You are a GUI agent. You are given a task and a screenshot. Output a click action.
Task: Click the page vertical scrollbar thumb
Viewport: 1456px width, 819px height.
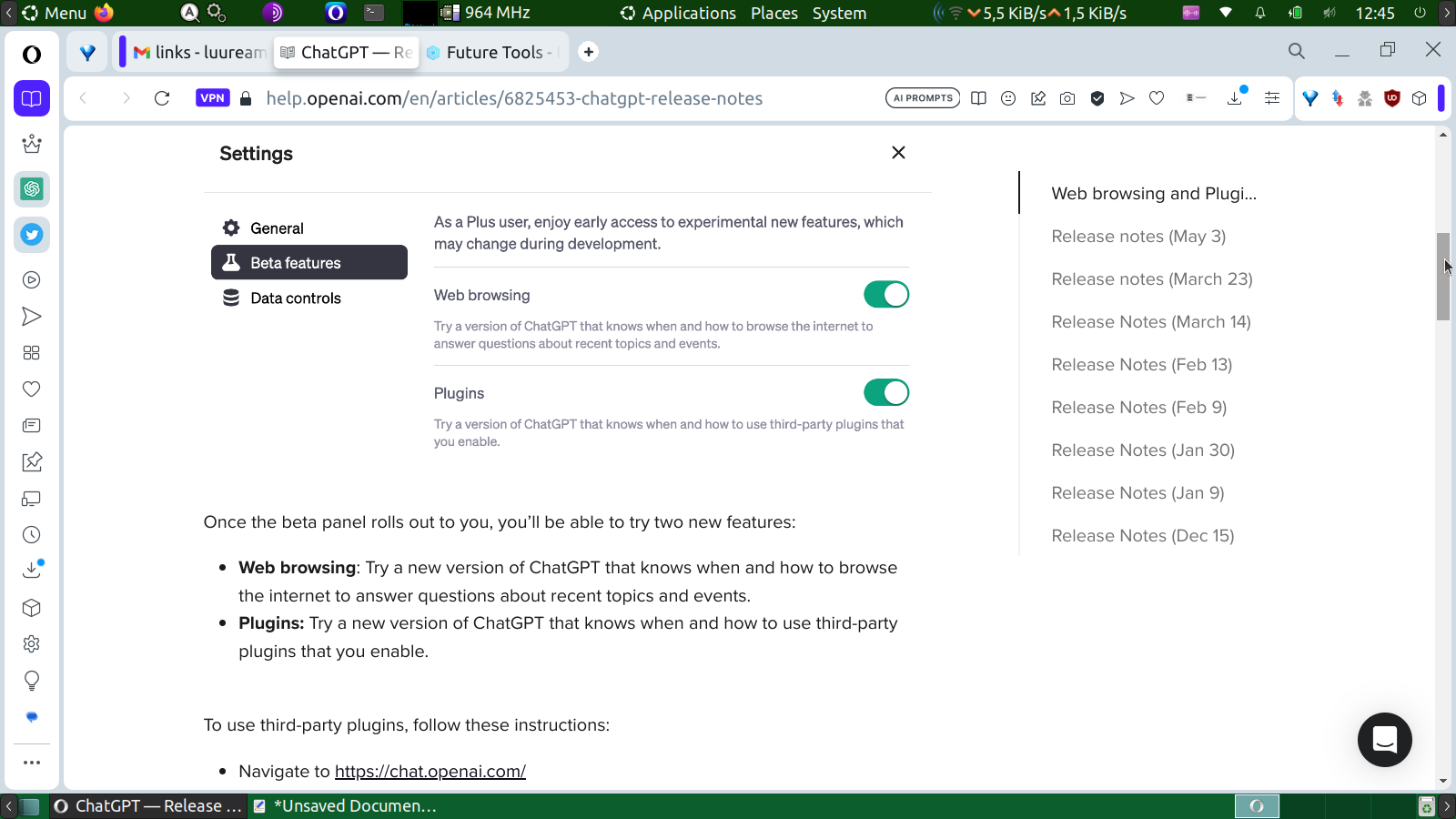click(x=1443, y=277)
